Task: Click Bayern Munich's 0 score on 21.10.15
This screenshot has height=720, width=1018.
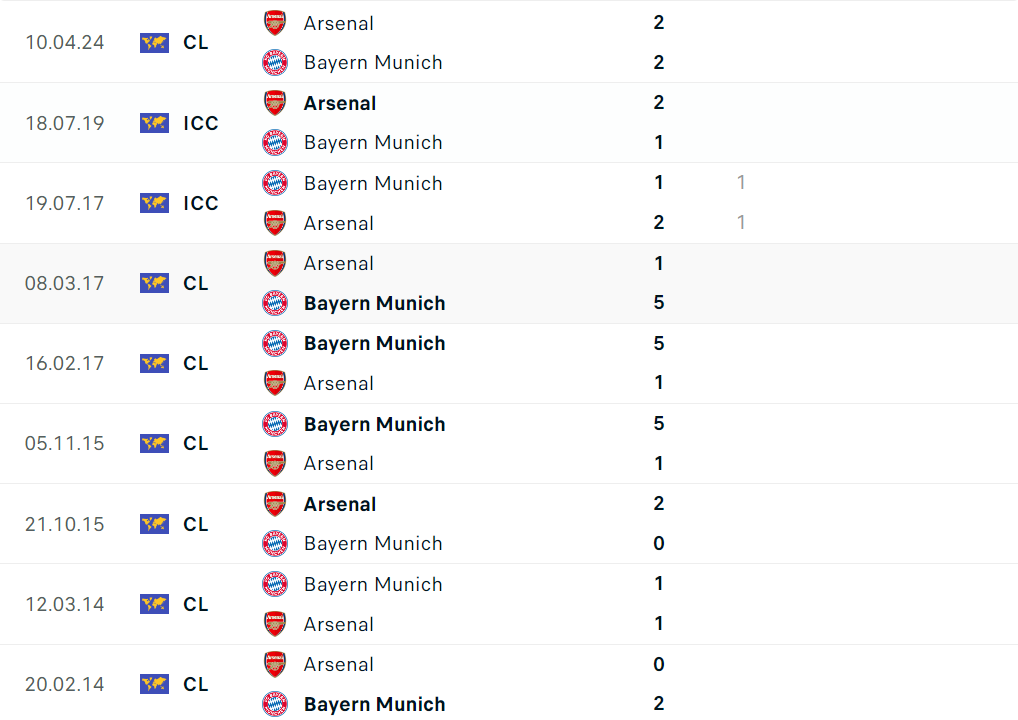Action: [x=658, y=543]
